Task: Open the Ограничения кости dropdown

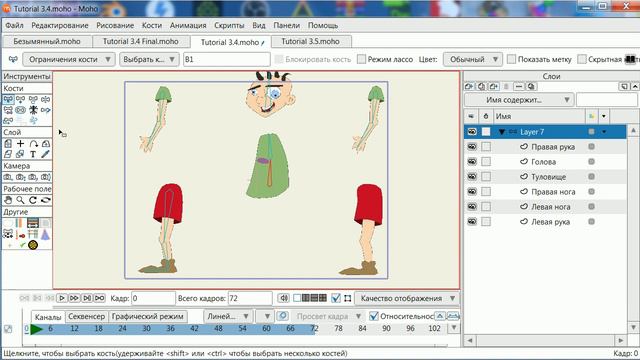Action: point(69,59)
